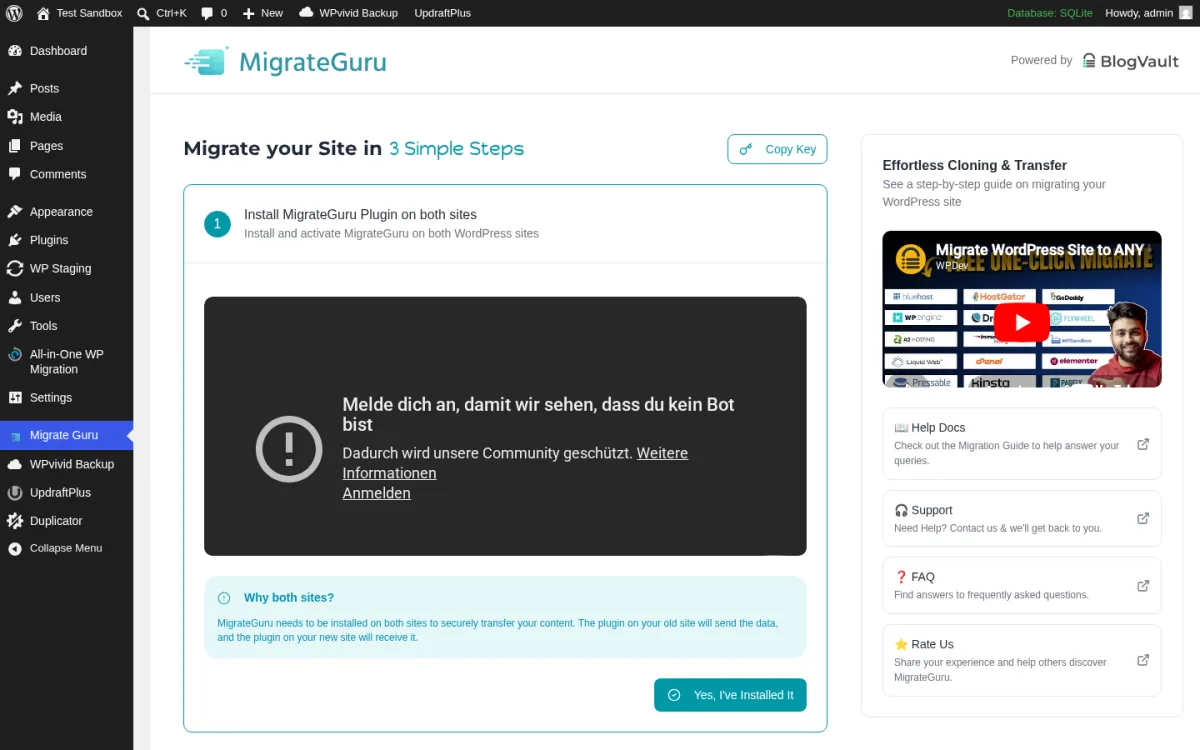Click the BlogVault logo
This screenshot has height=750, width=1200.
coord(1130,61)
